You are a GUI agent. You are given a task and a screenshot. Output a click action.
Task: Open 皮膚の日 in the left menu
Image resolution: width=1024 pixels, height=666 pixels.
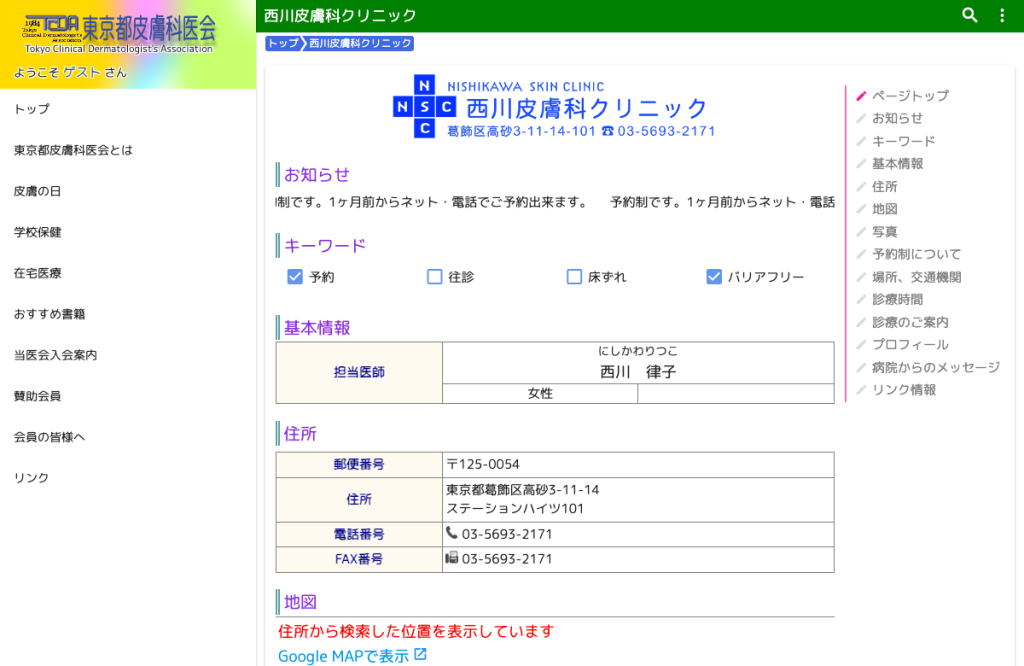click(x=37, y=191)
